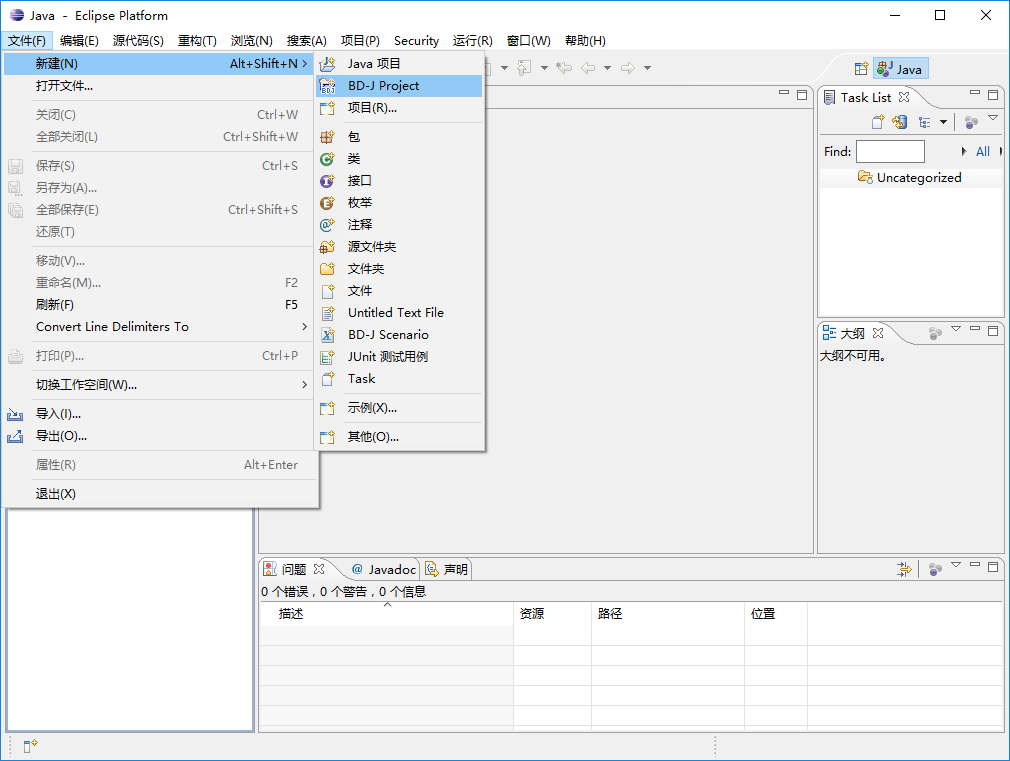Open the Forward history dropdown arrow

[x=647, y=68]
